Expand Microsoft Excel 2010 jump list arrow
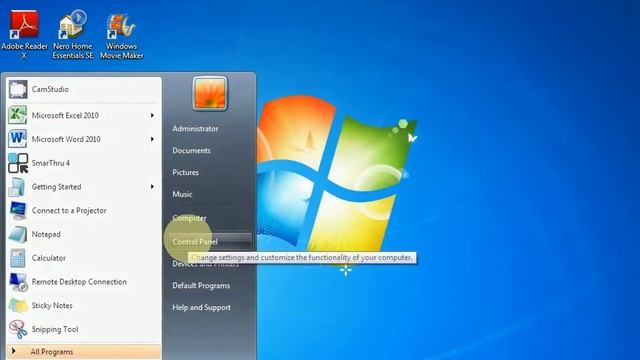 coord(152,116)
